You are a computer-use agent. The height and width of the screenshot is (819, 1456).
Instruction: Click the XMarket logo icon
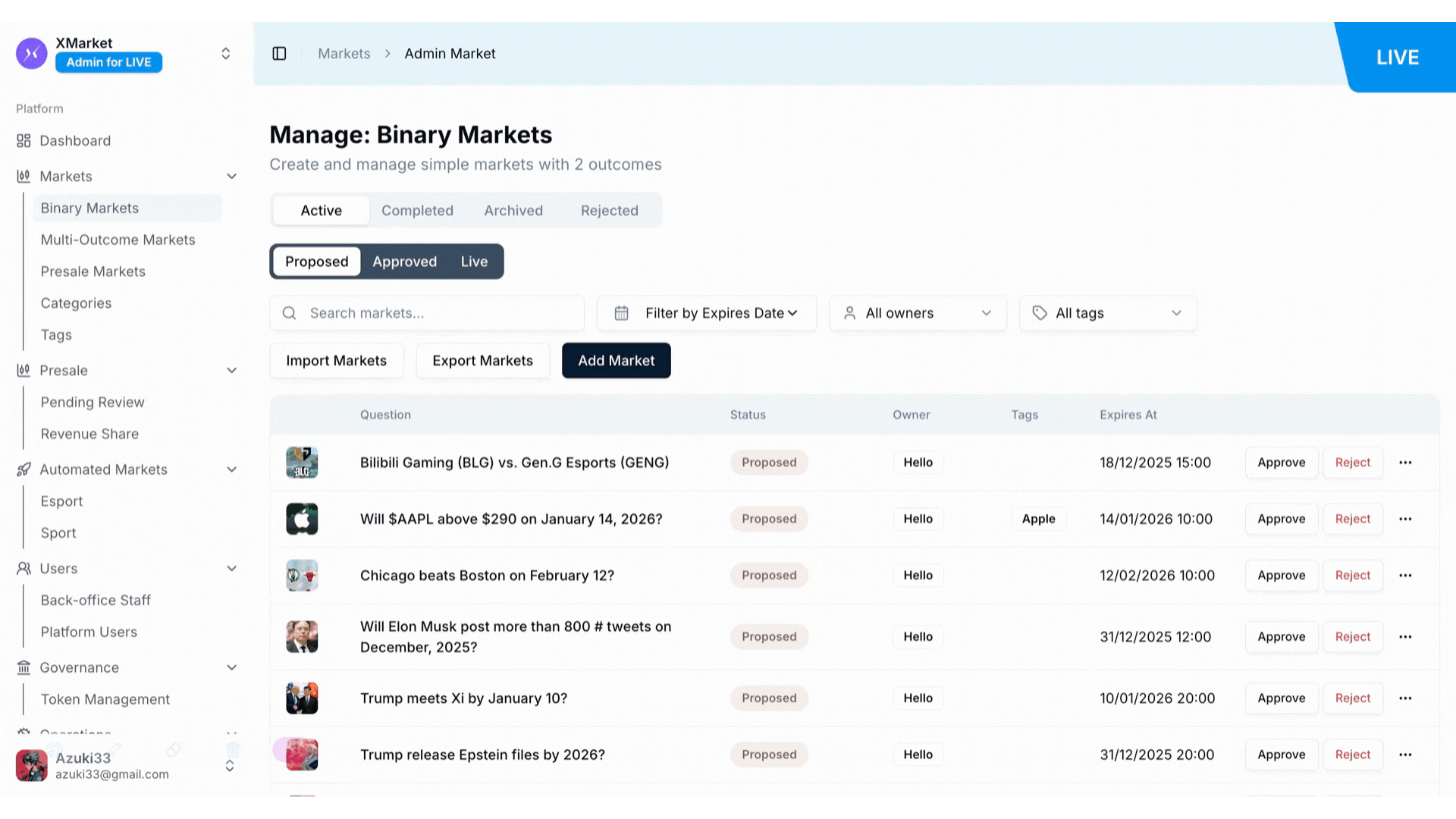[31, 54]
